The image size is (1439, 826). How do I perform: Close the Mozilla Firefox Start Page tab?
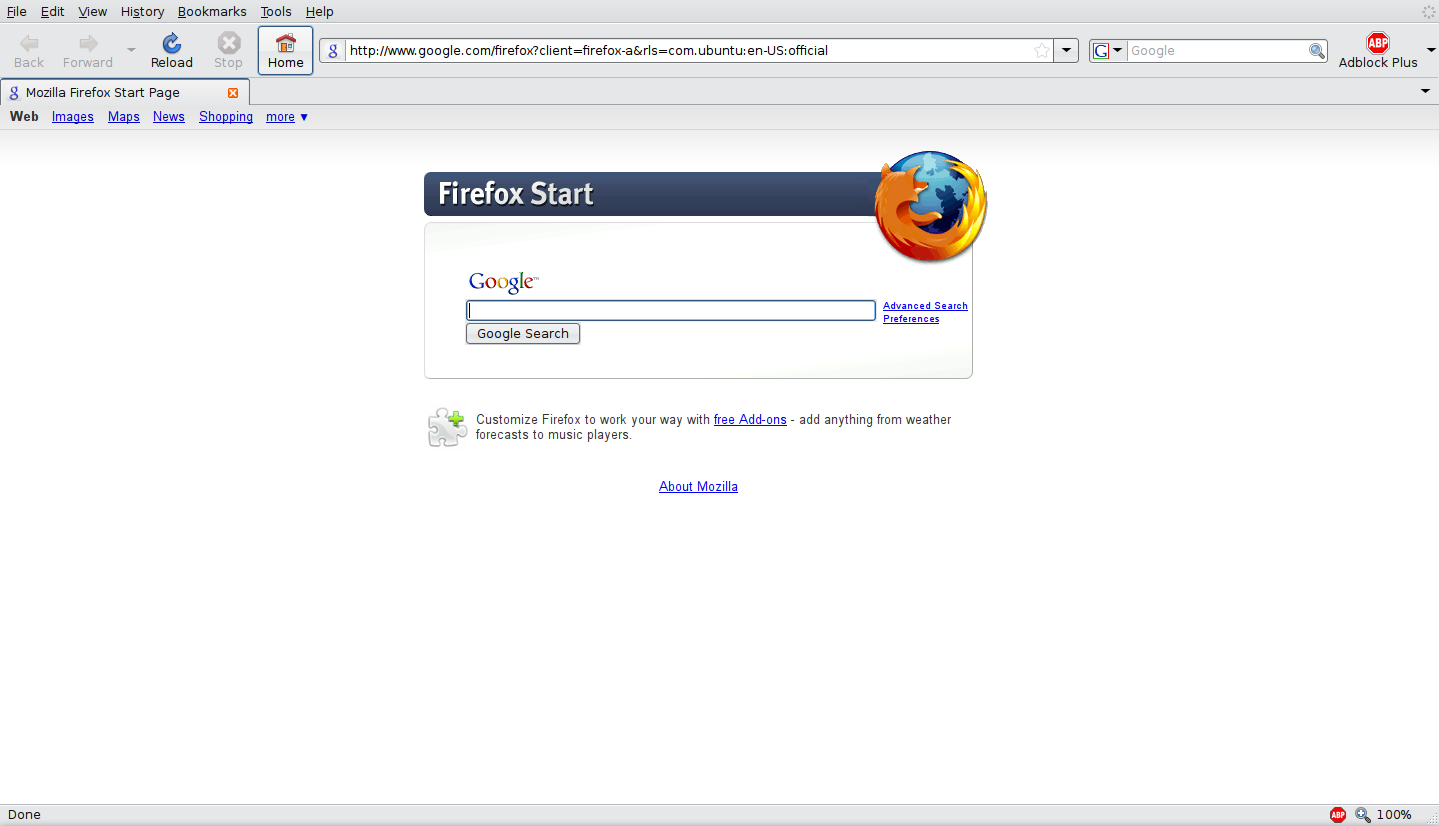click(x=233, y=93)
